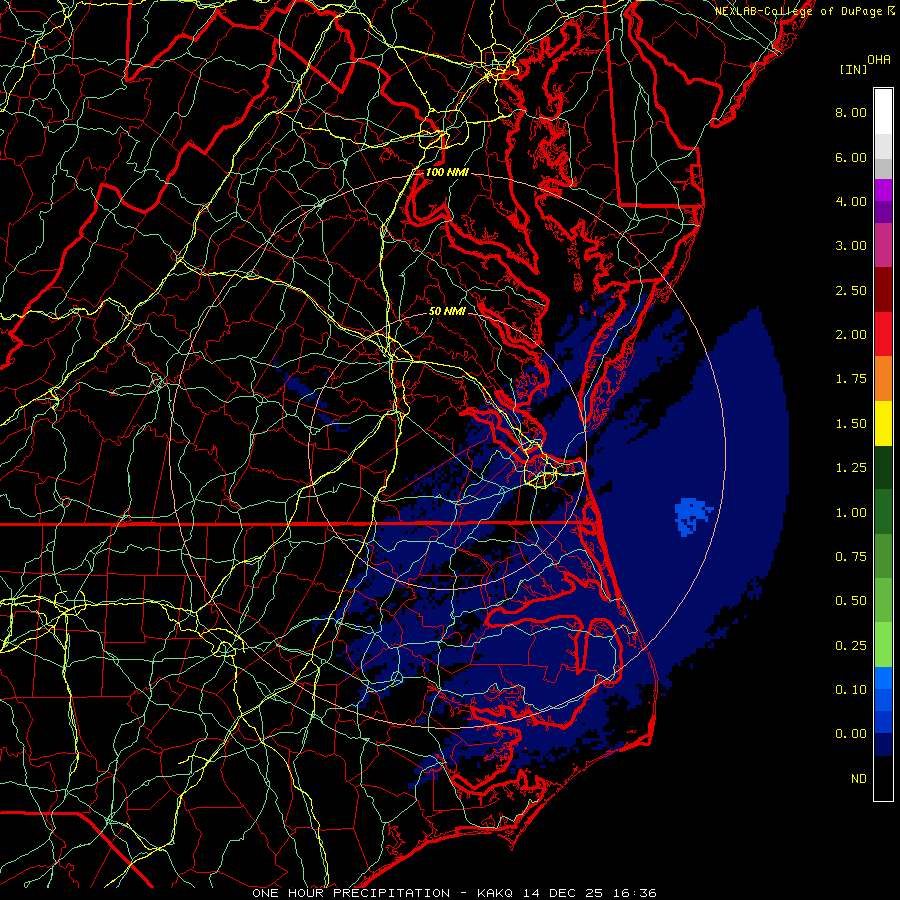Click the '1.50' legend value
The width and height of the screenshot is (900, 900).
point(851,424)
